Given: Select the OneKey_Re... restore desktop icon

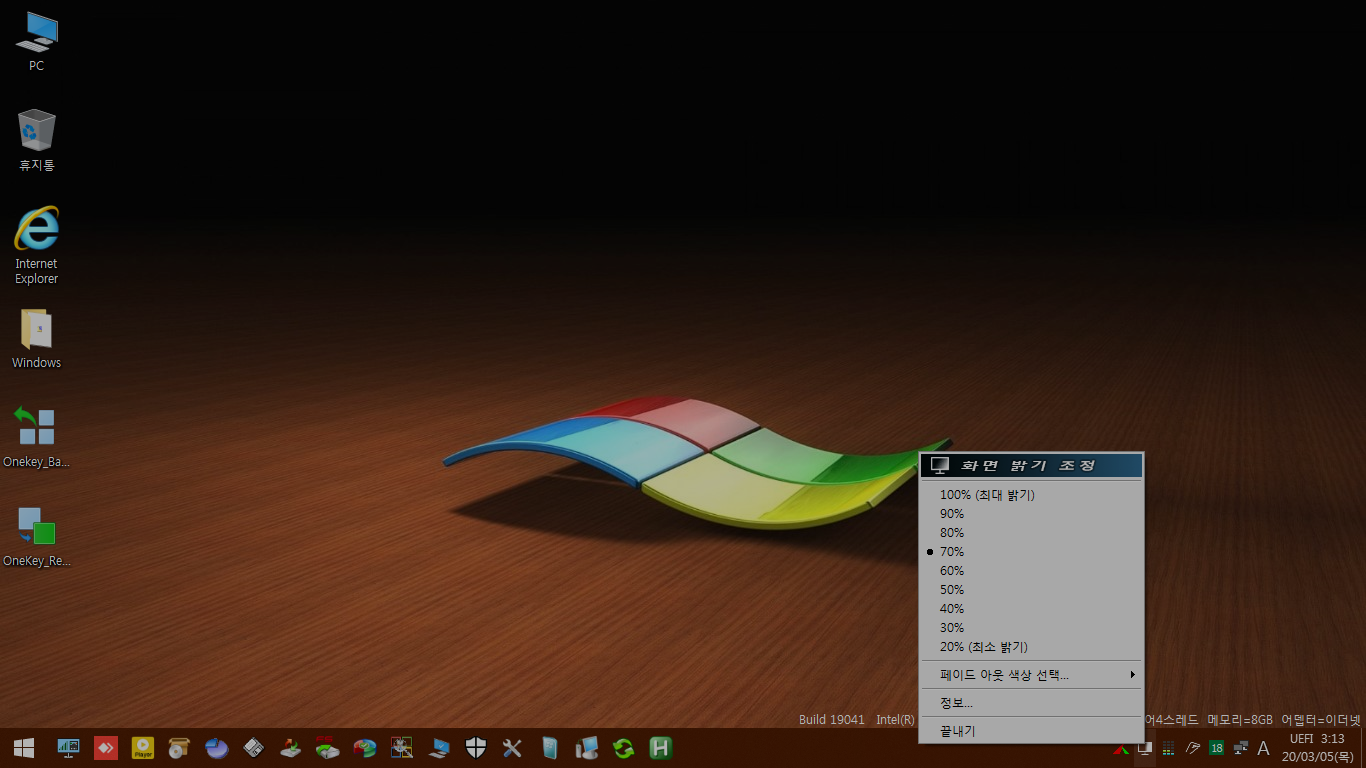Looking at the screenshot, I should click(37, 537).
